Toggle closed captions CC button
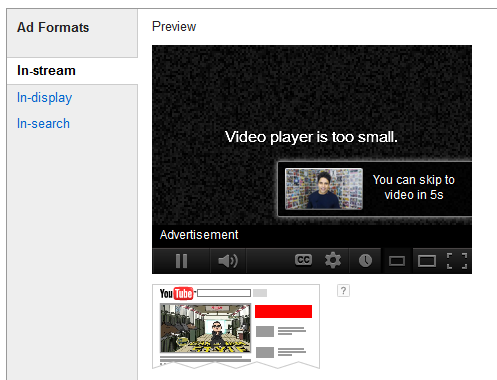Screen dimensions: 497x380 [303, 260]
